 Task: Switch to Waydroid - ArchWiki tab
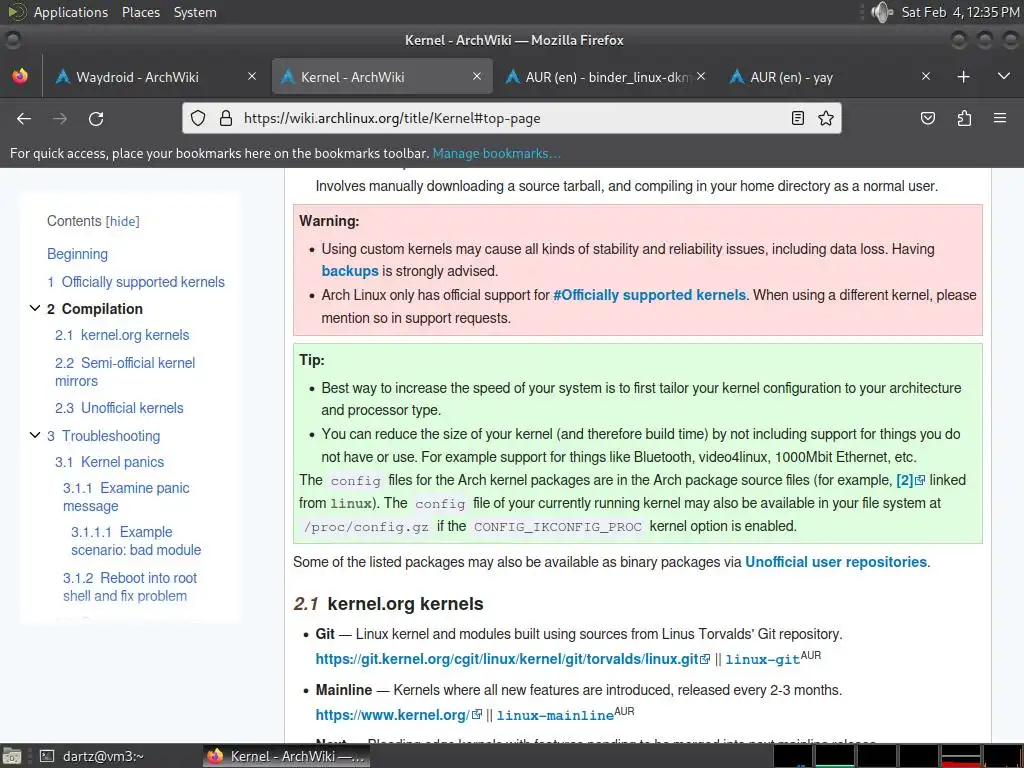click(x=155, y=76)
